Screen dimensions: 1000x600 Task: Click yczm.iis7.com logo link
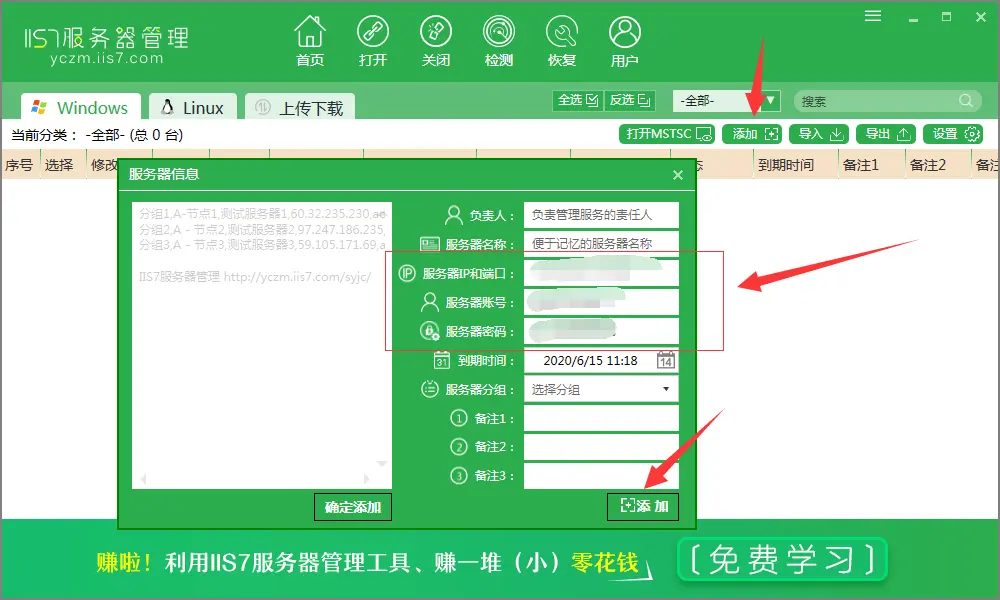(x=107, y=59)
